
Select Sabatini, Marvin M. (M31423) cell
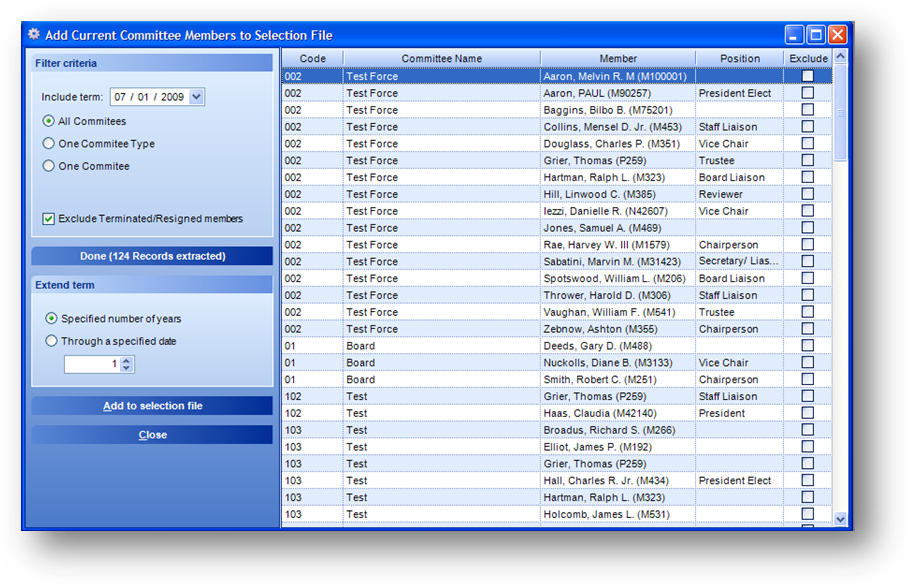click(618, 262)
